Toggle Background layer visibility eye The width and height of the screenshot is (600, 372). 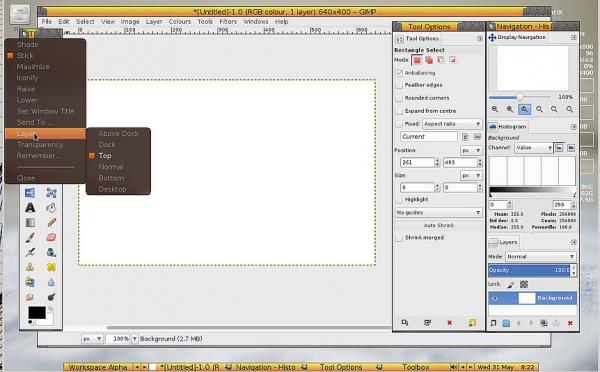pyautogui.click(x=494, y=298)
